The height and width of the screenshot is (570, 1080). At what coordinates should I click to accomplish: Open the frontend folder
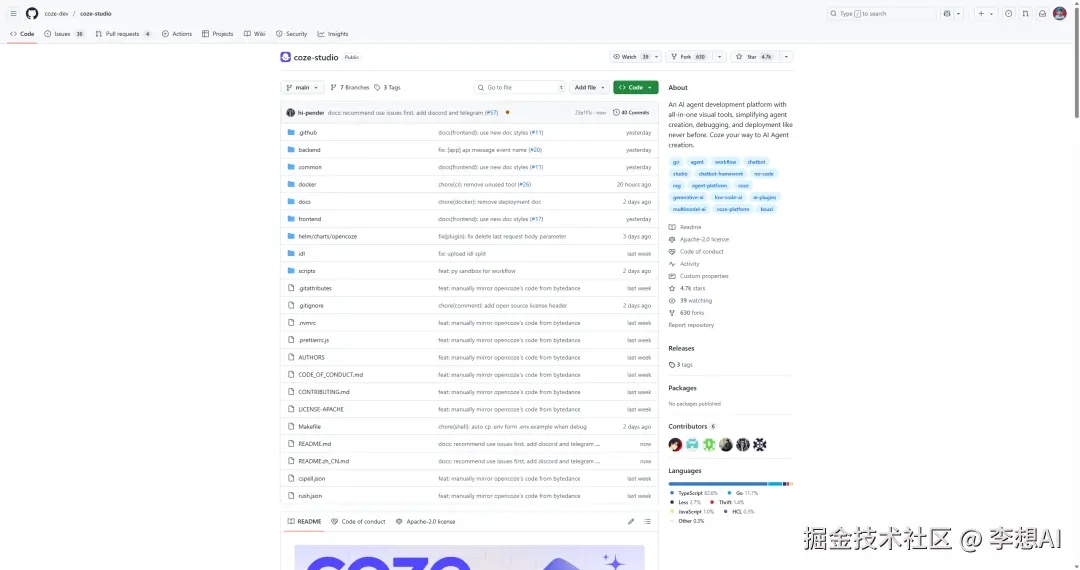pos(309,219)
